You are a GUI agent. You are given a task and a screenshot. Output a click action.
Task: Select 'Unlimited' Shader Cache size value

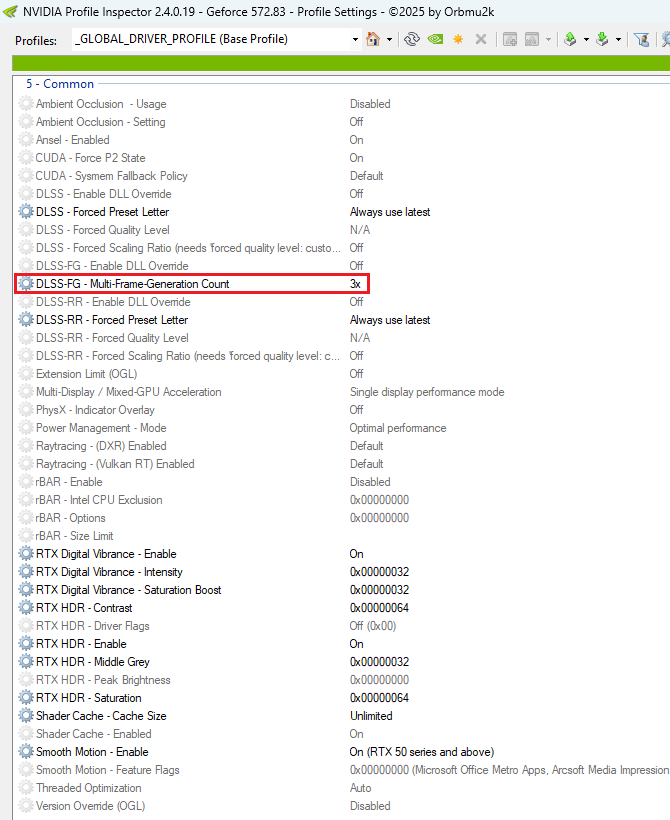click(371, 716)
